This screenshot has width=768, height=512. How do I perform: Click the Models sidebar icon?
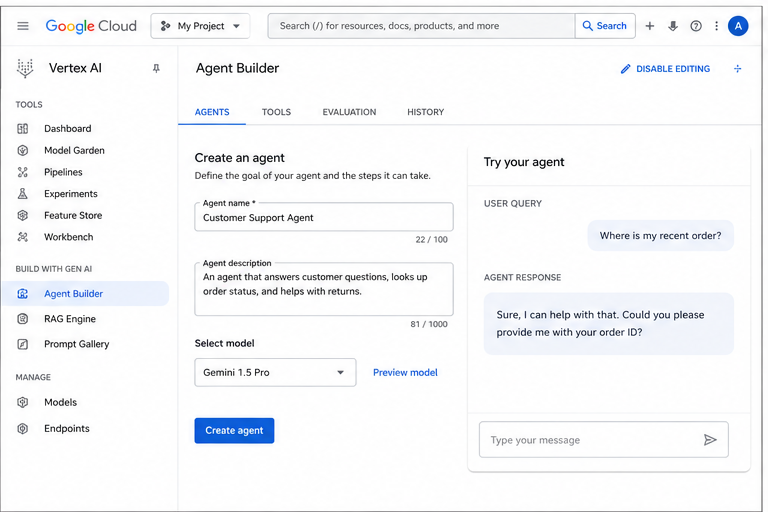23,402
